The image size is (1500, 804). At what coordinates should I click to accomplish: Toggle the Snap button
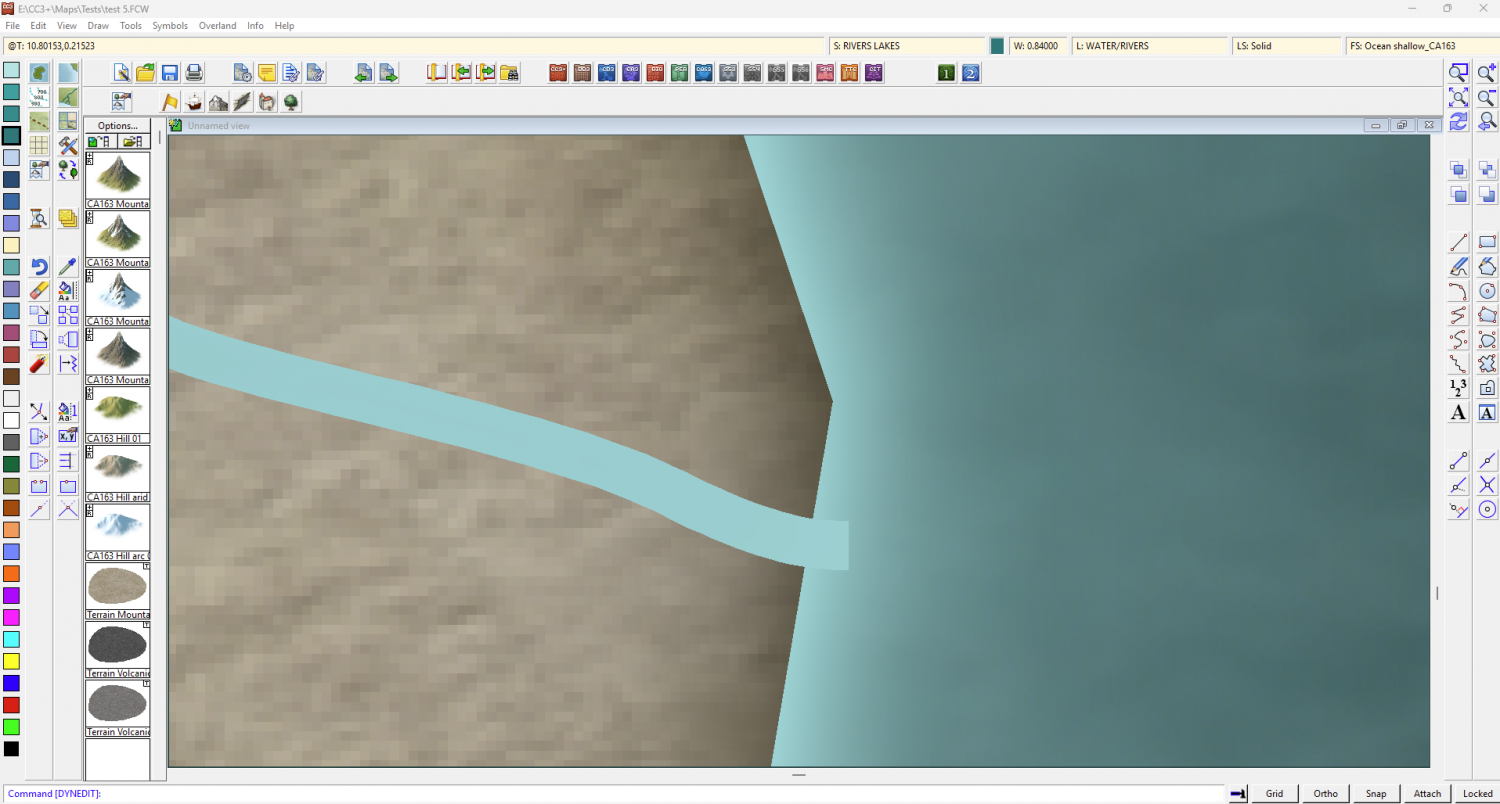click(1376, 793)
